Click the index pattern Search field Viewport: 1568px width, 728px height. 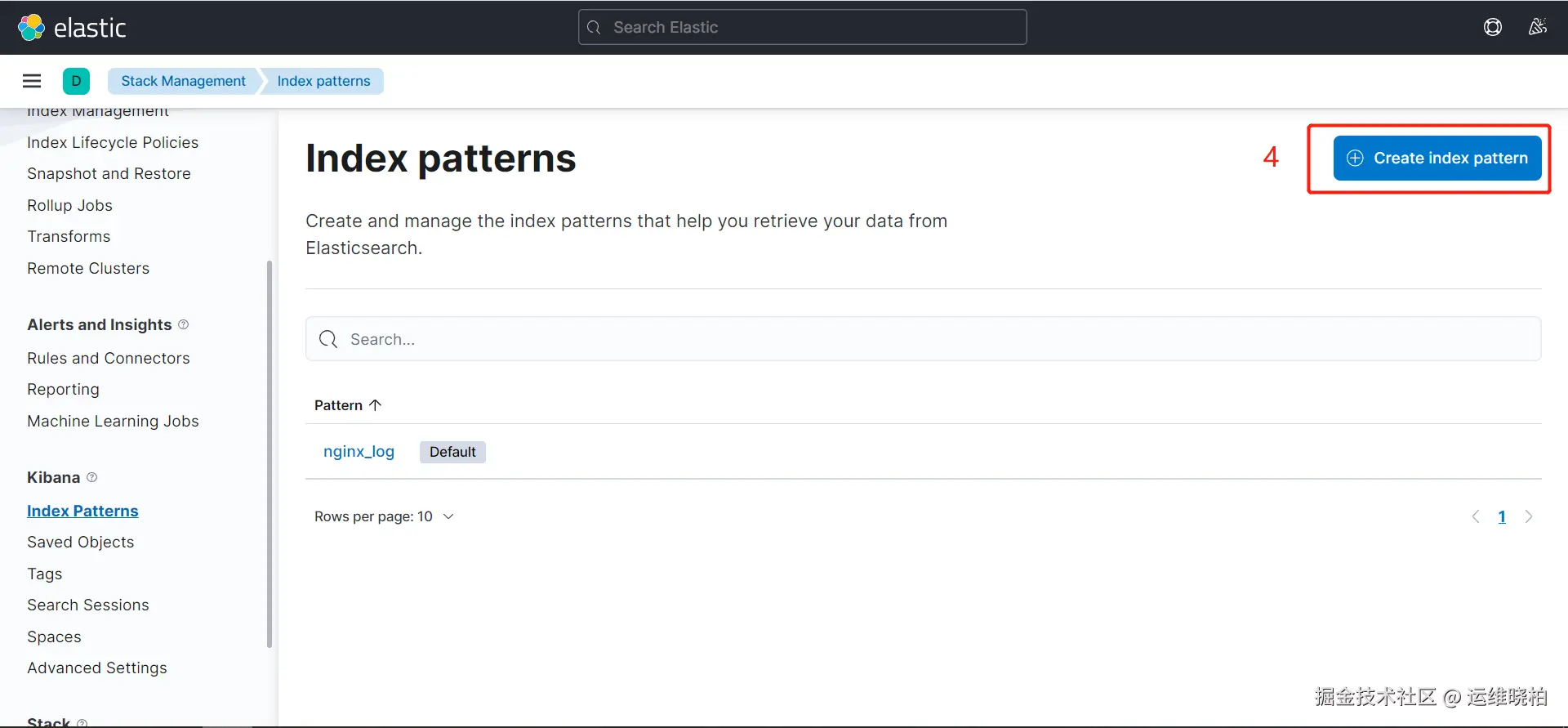[x=923, y=339]
